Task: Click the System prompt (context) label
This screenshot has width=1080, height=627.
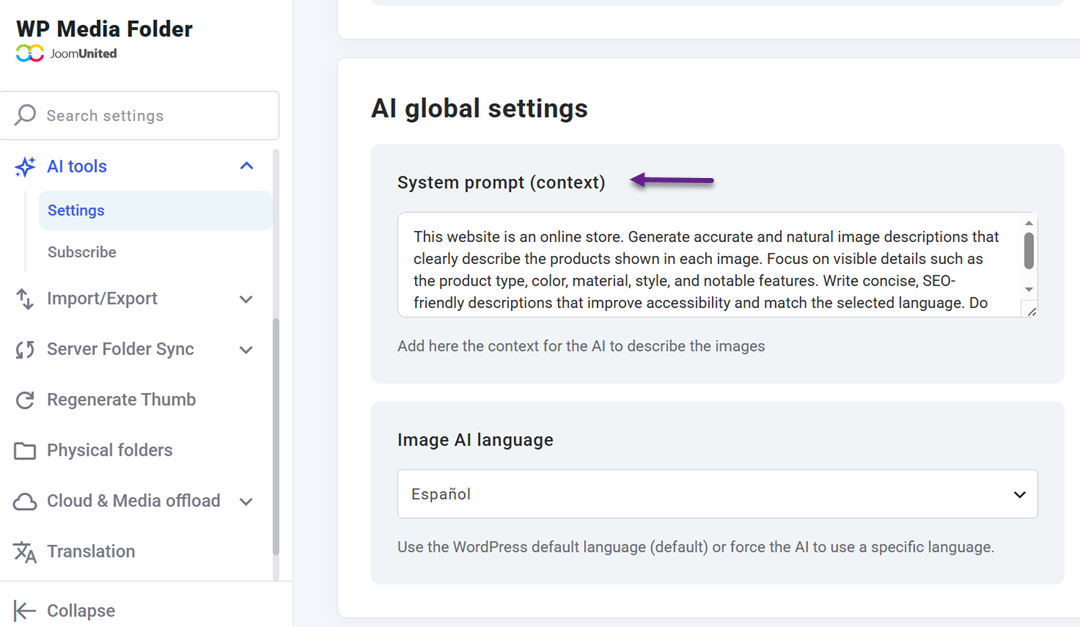Action: point(501,183)
